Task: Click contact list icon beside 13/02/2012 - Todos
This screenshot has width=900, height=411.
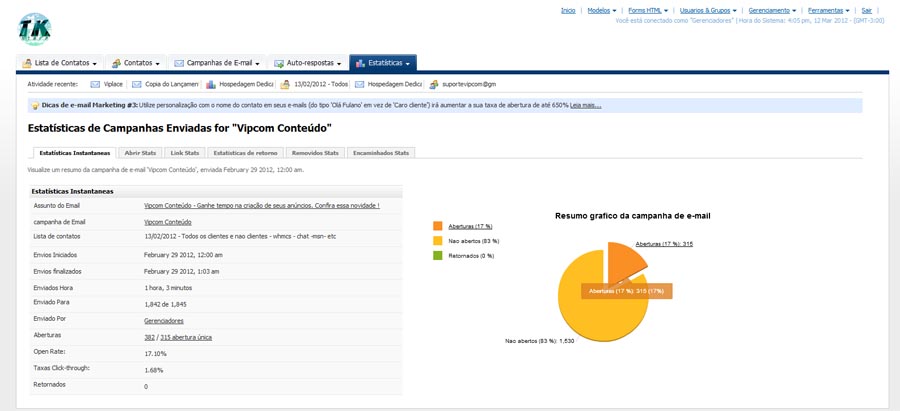Action: 285,84
